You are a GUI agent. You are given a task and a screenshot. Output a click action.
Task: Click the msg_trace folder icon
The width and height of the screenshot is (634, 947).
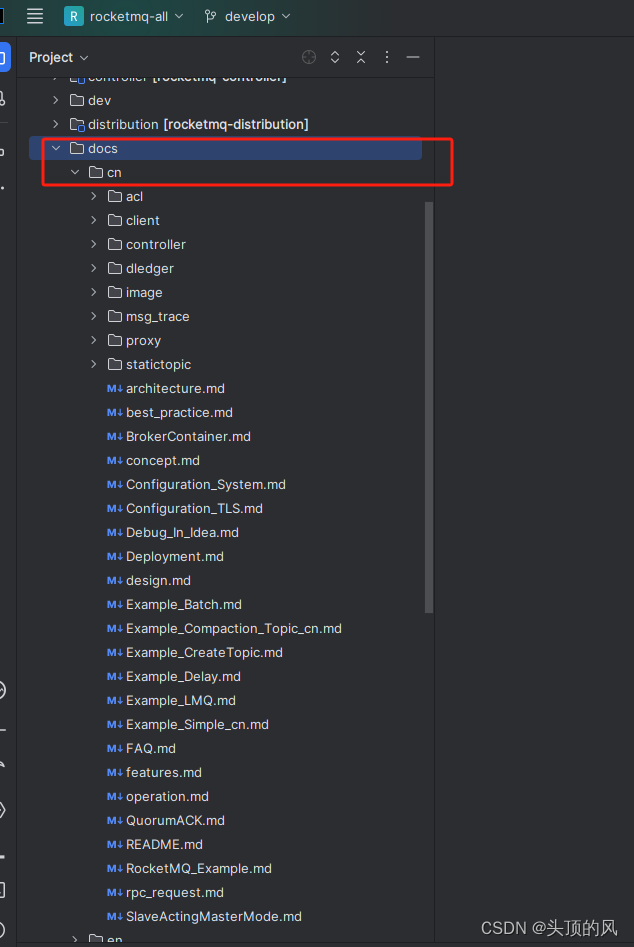pos(115,316)
